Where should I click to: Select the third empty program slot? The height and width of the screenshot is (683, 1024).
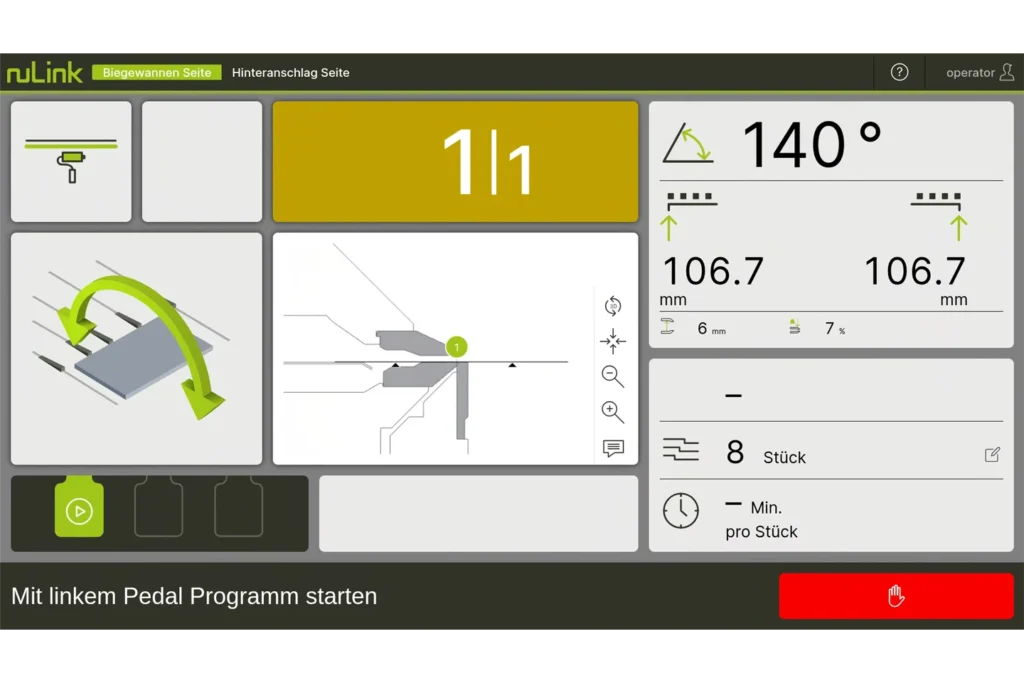coord(238,507)
